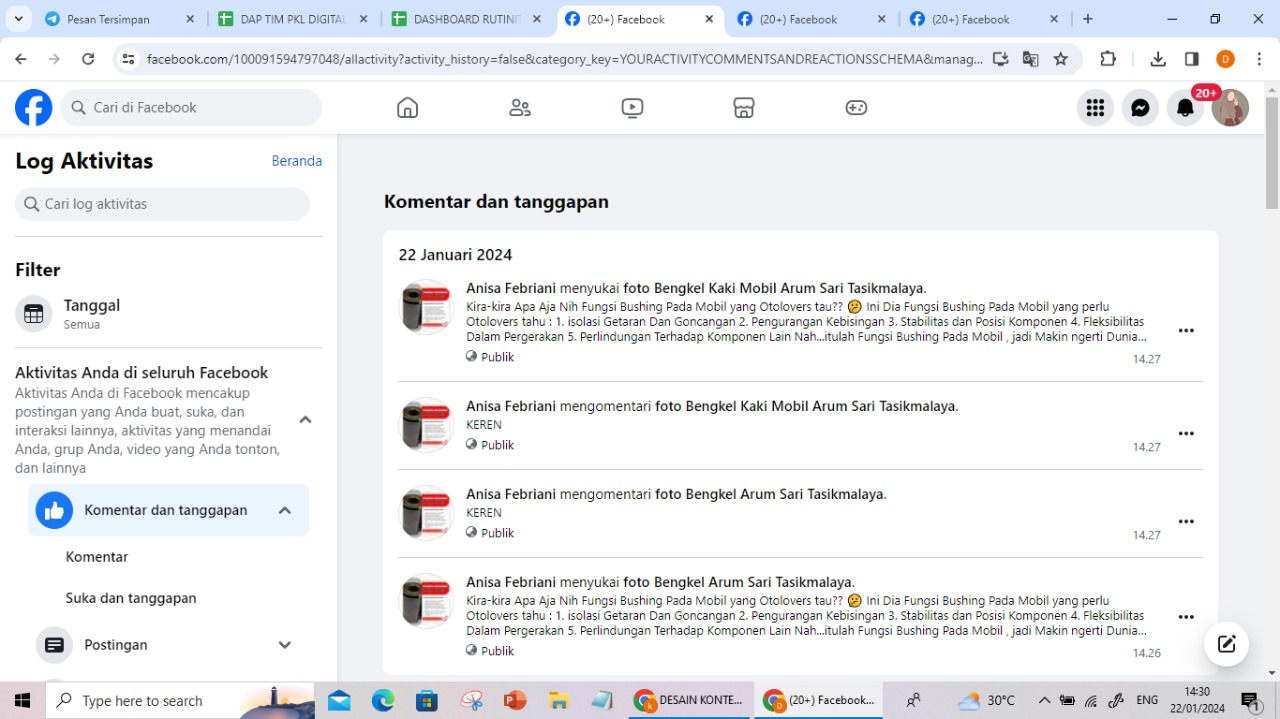Close the active '(20+) Facebook' tab

pyautogui.click(x=709, y=19)
